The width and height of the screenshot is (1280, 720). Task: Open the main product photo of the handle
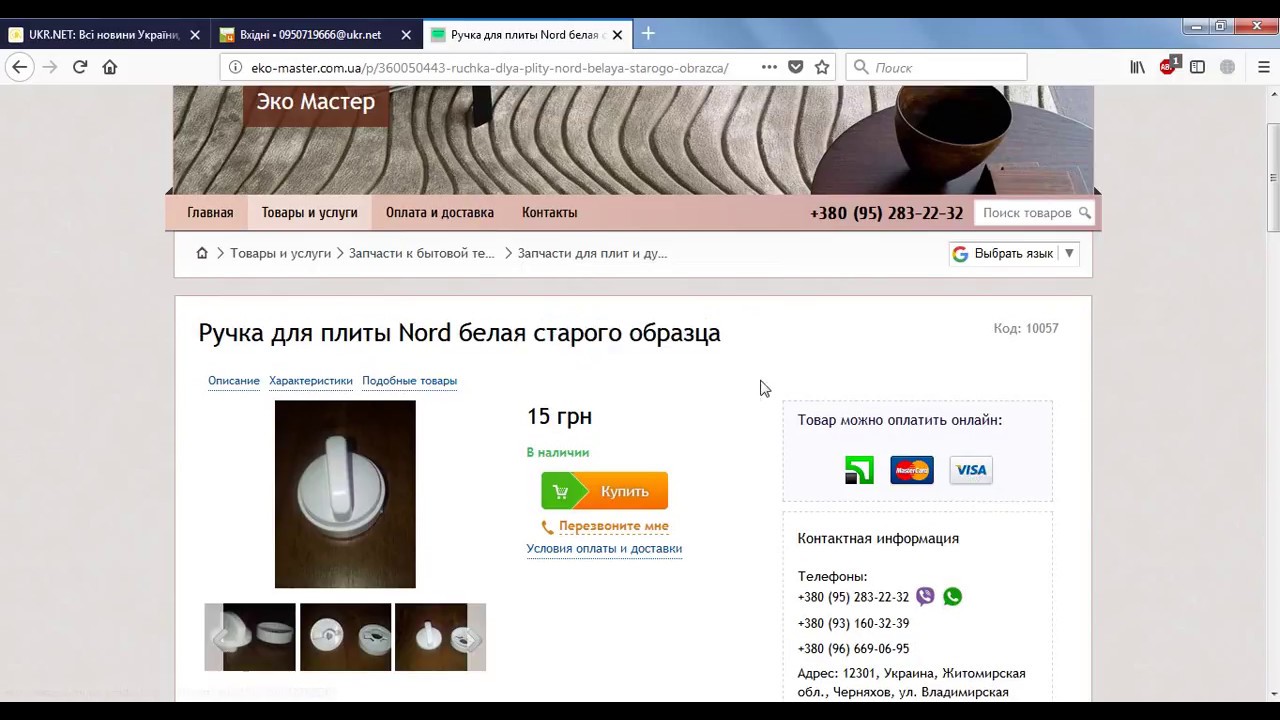345,494
